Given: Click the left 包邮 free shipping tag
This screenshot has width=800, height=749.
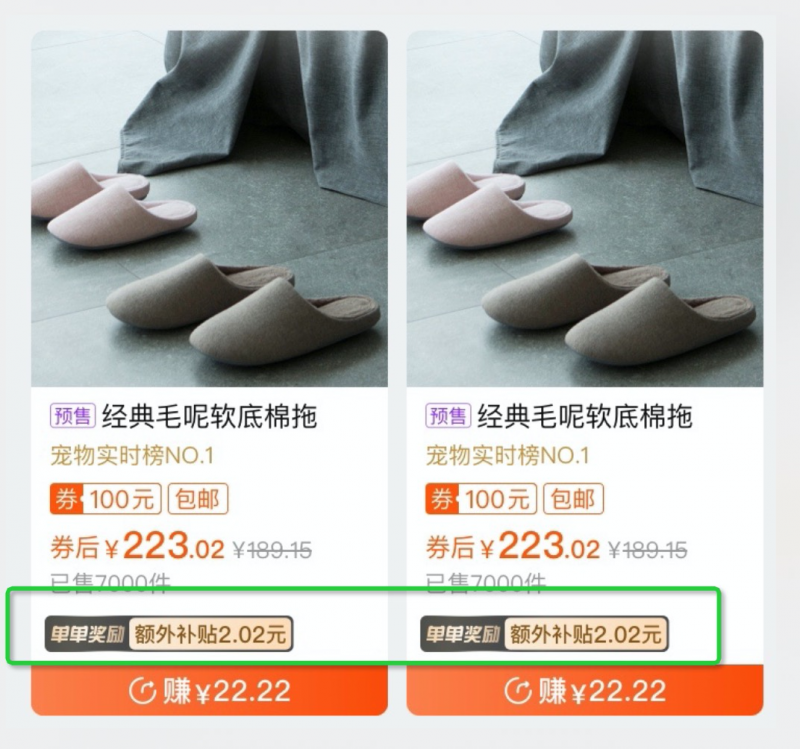Looking at the screenshot, I should coord(198,498).
